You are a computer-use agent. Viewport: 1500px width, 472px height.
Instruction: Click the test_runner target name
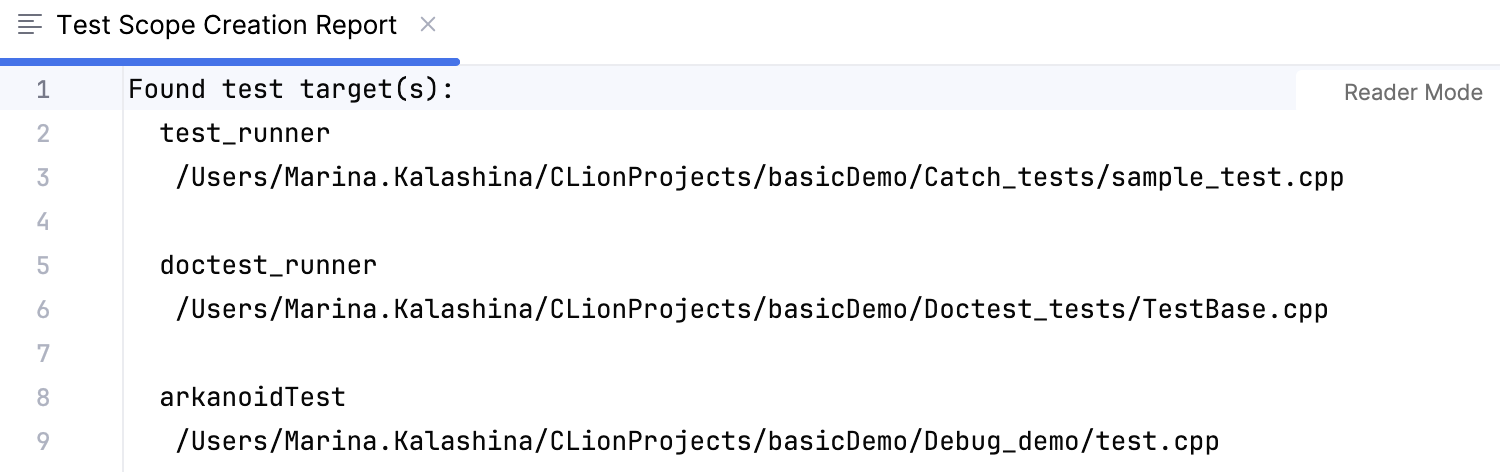(245, 134)
